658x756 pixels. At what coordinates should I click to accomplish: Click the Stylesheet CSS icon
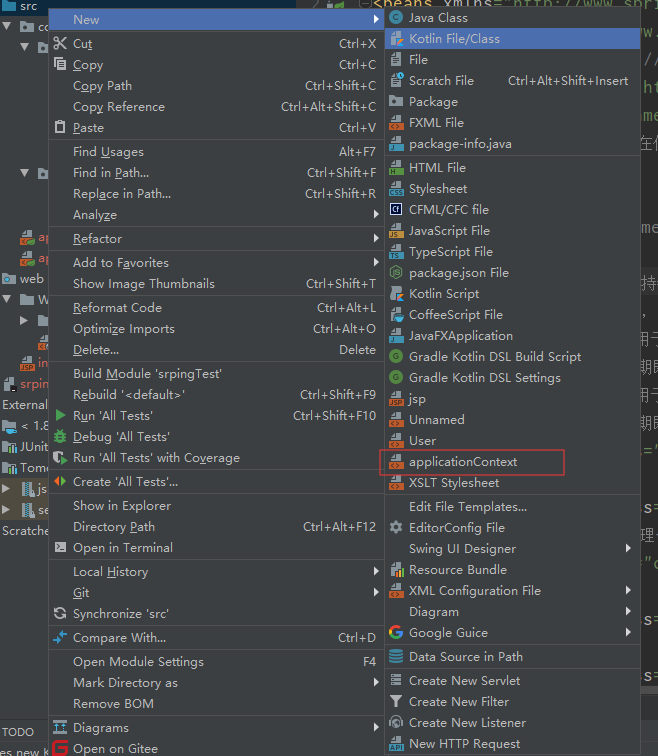[x=396, y=189]
